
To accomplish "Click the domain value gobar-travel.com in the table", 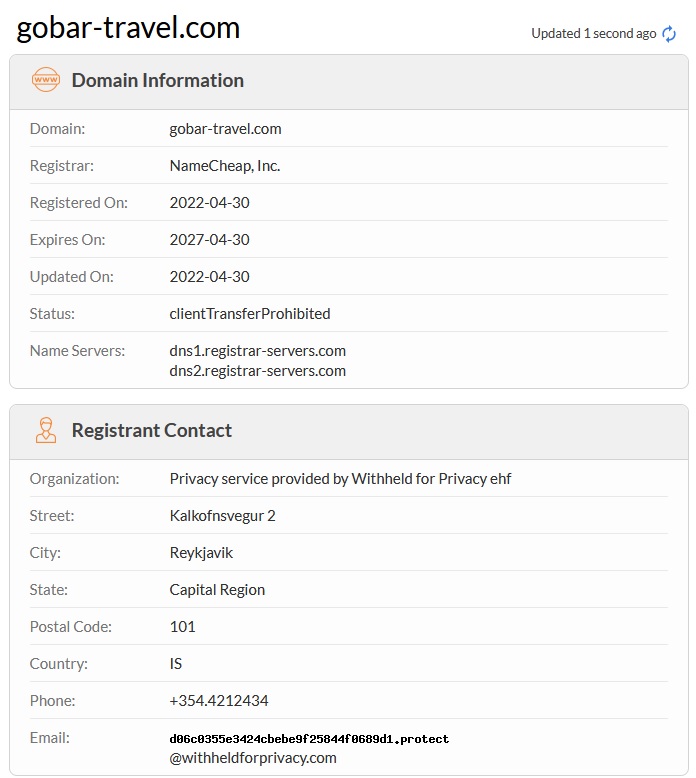I will coord(225,129).
